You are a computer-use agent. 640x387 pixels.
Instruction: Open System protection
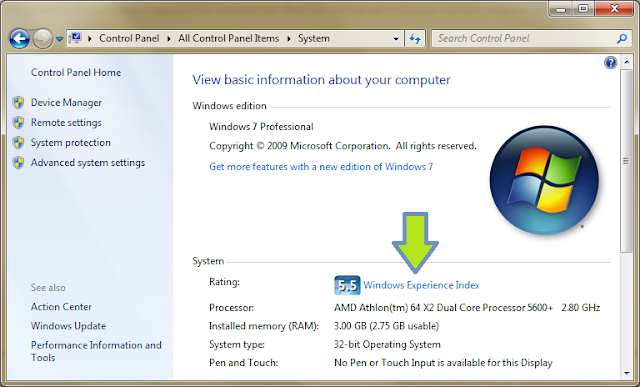[71, 142]
